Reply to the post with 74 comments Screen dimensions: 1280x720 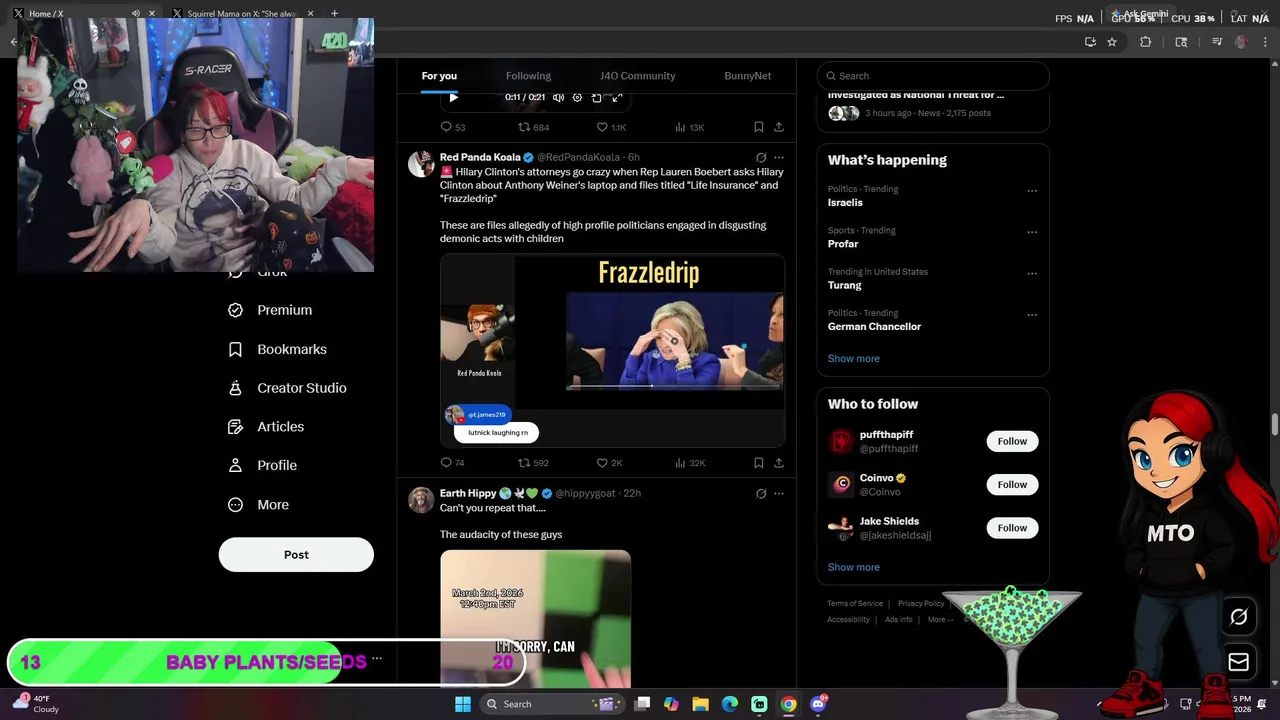(x=453, y=463)
